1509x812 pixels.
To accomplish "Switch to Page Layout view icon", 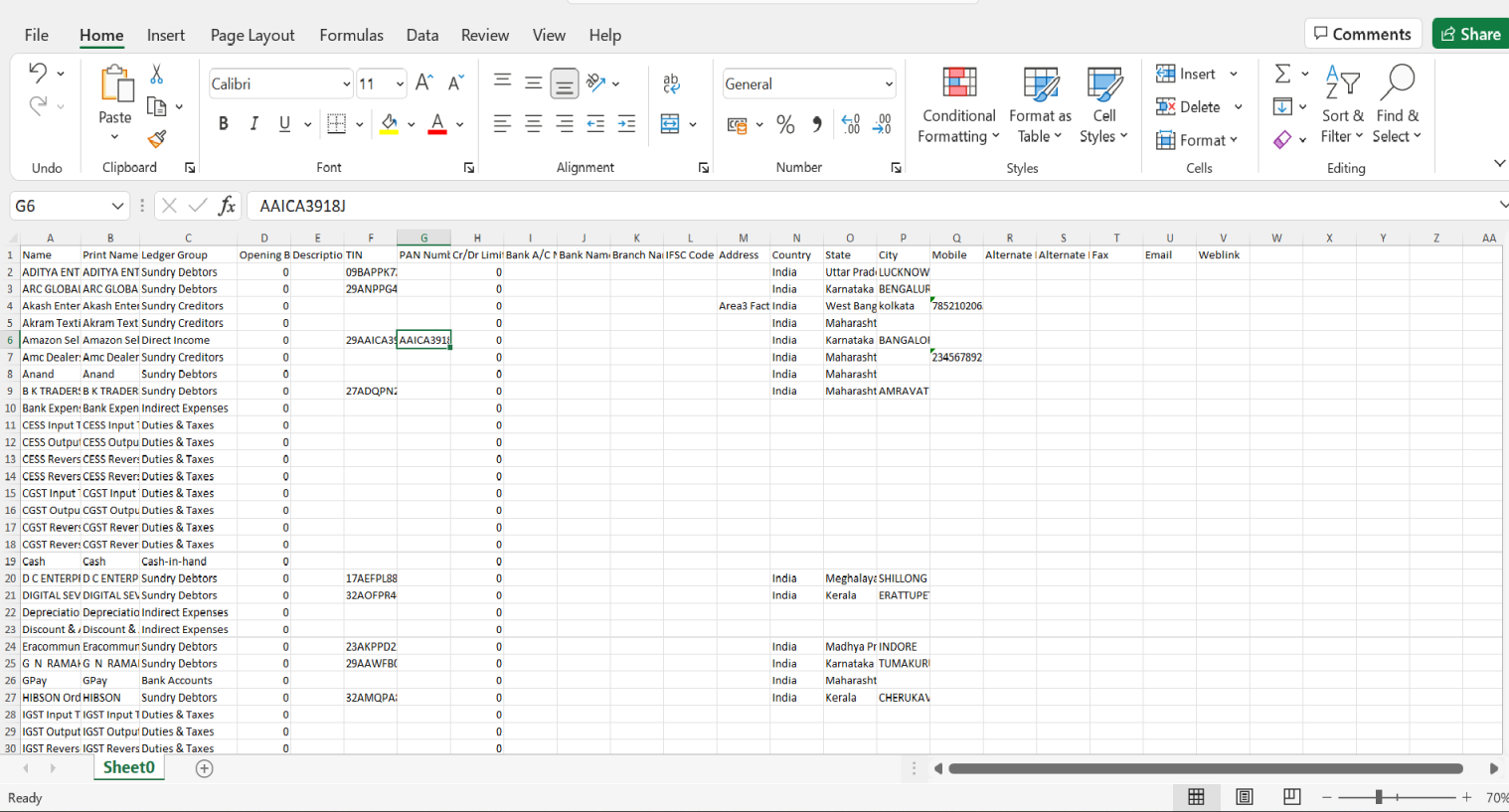I will pos(1244,797).
